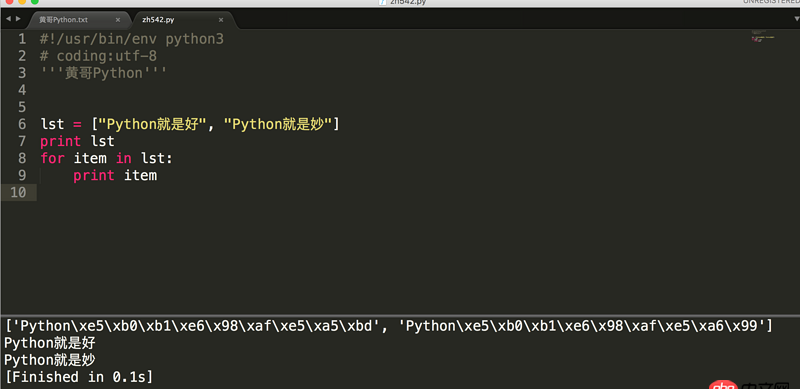Viewport: 800px width, 389px height.
Task: Click the shebang line '#!/usr/bin/env python3'
Action: (132, 39)
